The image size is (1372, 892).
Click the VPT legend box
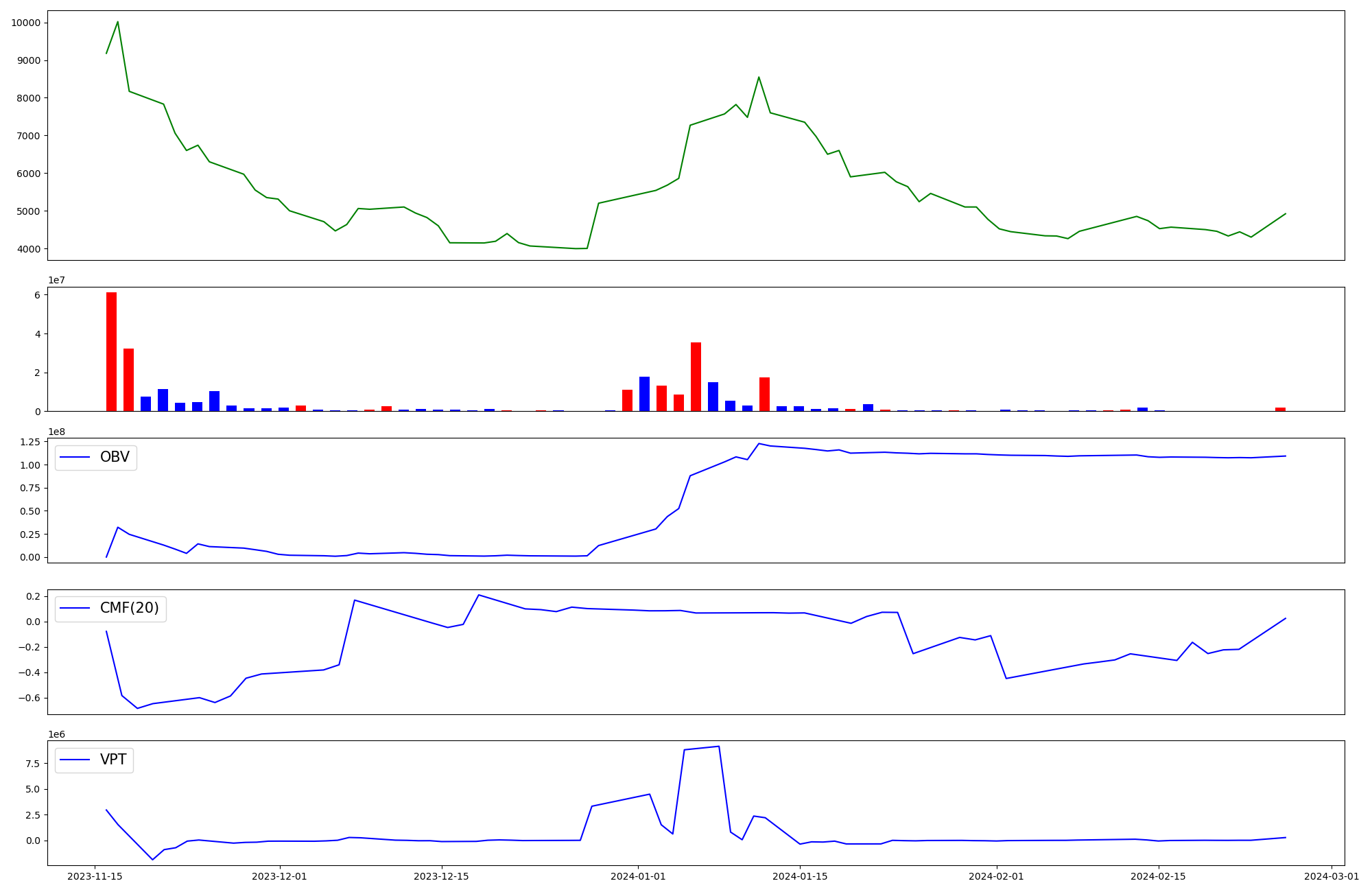pyautogui.click(x=94, y=760)
